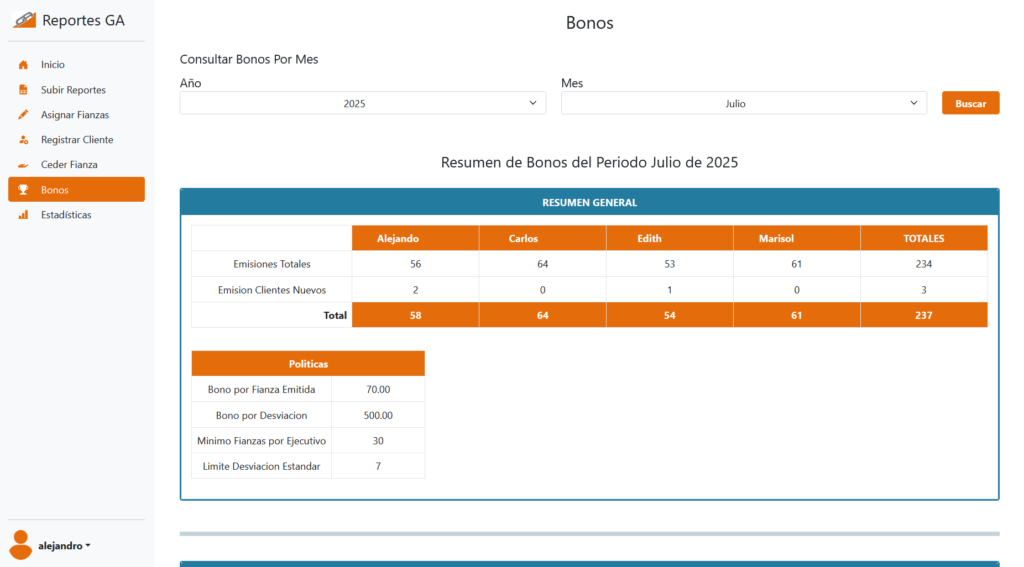Navigate to Registrar Cliente
The height and width of the screenshot is (567, 1024).
77,140
